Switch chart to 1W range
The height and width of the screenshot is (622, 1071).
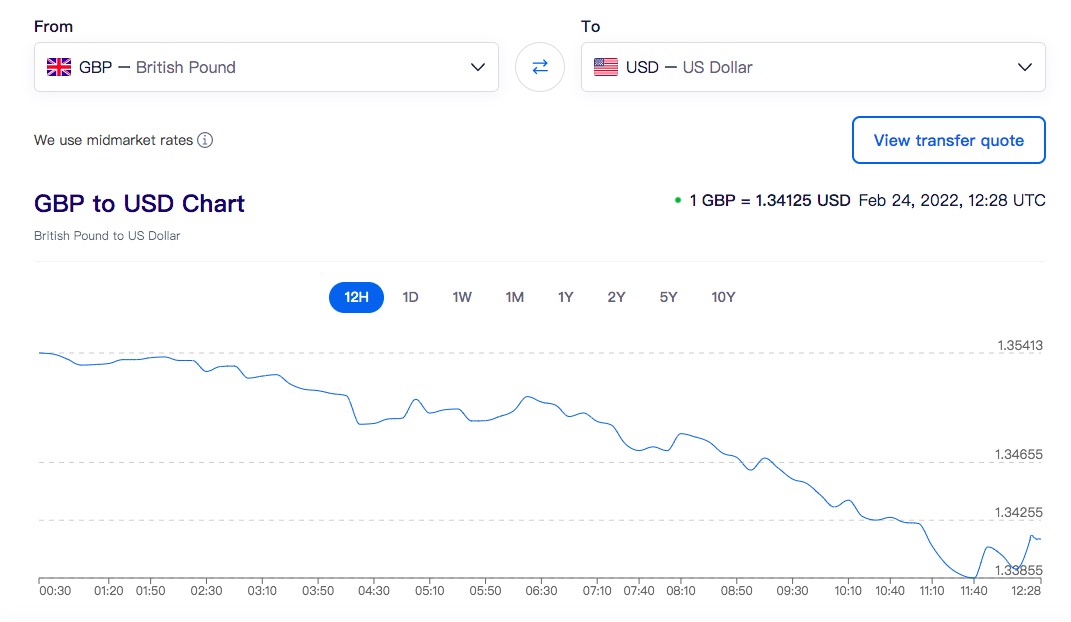tap(462, 297)
